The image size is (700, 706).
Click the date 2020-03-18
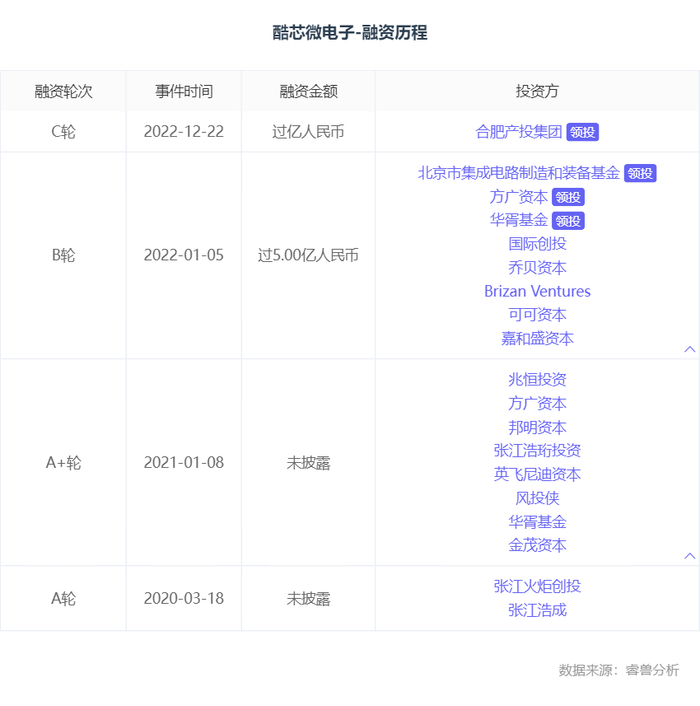(184, 598)
